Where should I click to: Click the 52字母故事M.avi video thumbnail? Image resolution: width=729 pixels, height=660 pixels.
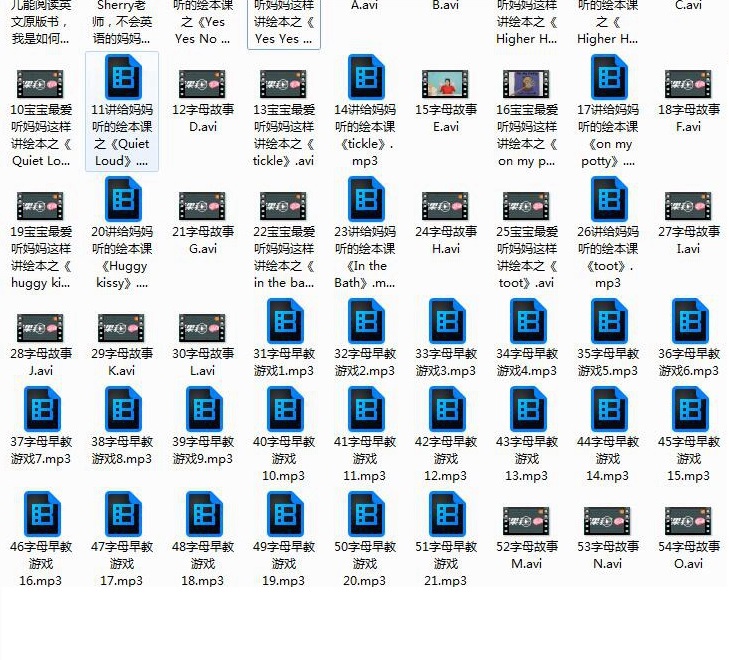point(527,521)
